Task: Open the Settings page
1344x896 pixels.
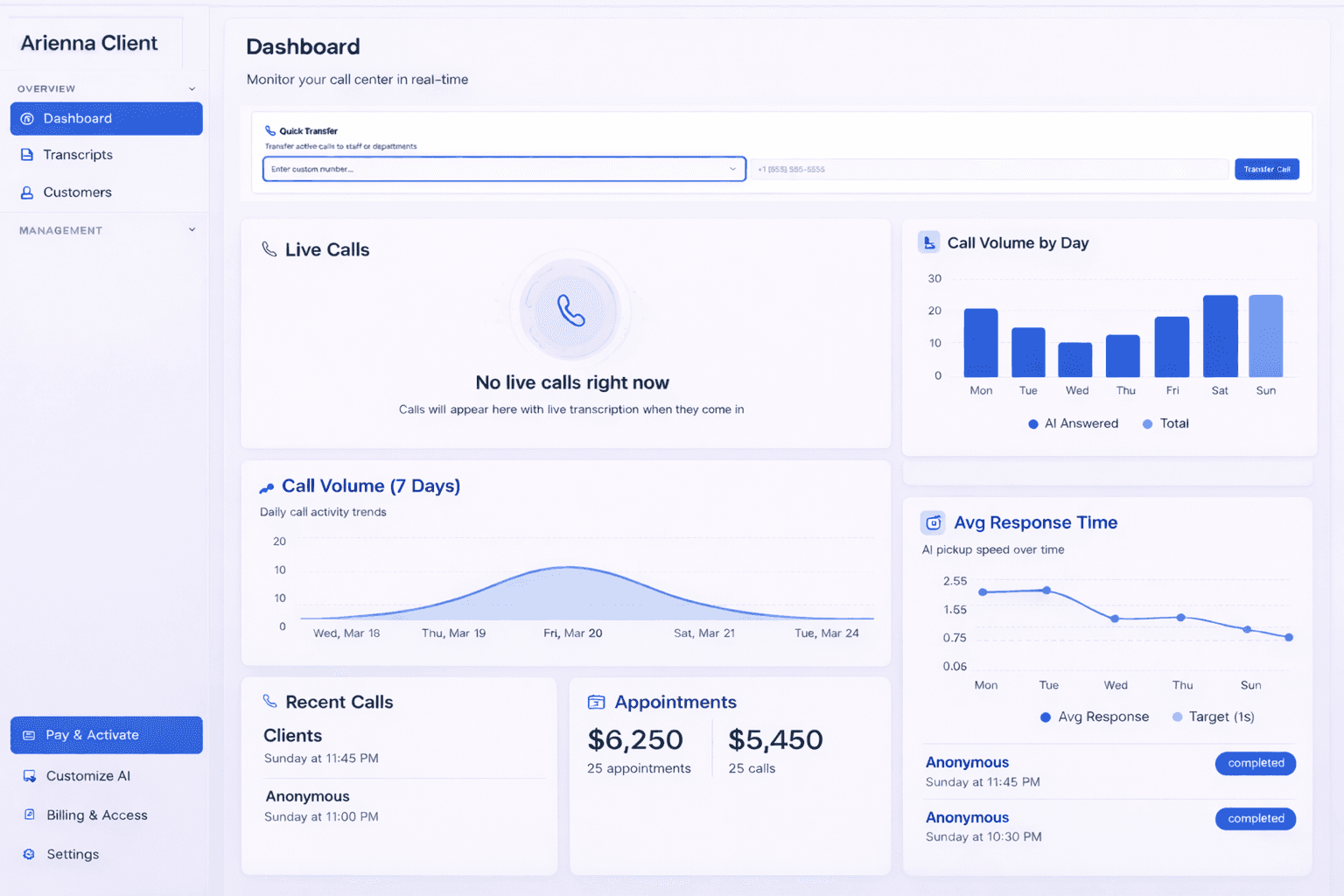Action: tap(73, 854)
